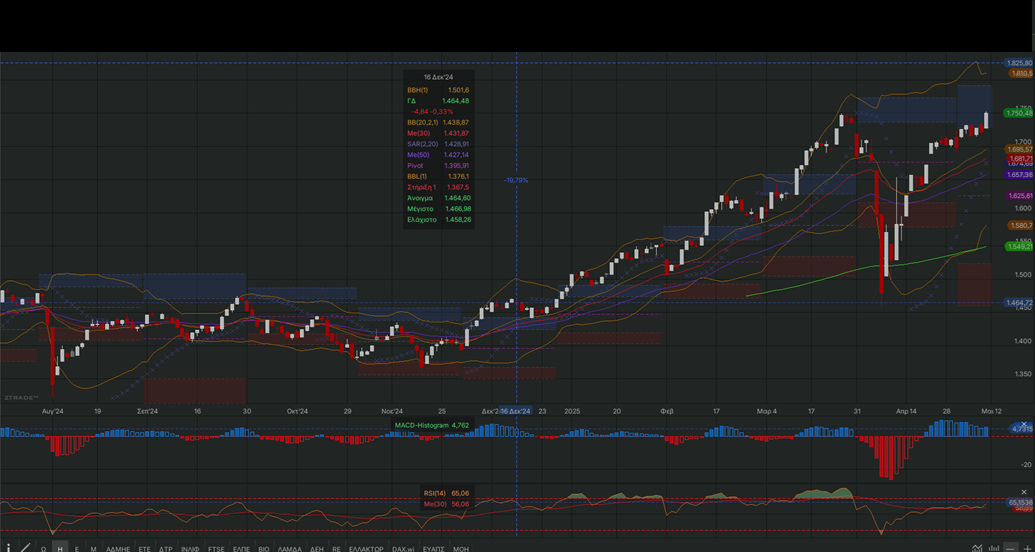Screen dimensions: 1035x552
Task: Click the purple 1.657,36 price label
Action: [x=1019, y=174]
